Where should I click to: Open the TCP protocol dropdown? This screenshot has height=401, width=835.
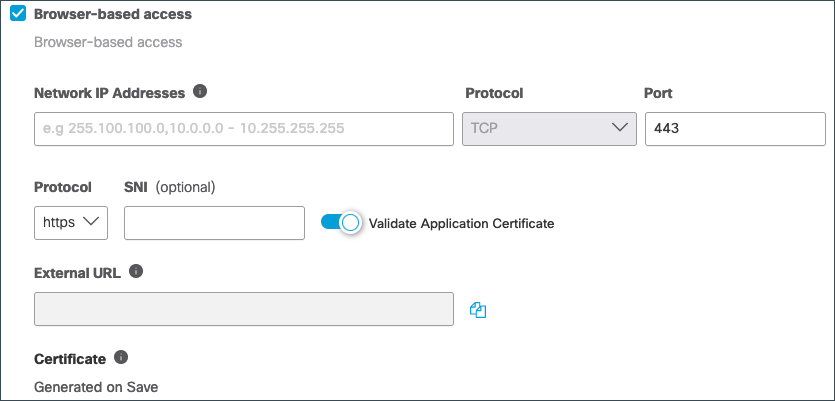pos(549,129)
